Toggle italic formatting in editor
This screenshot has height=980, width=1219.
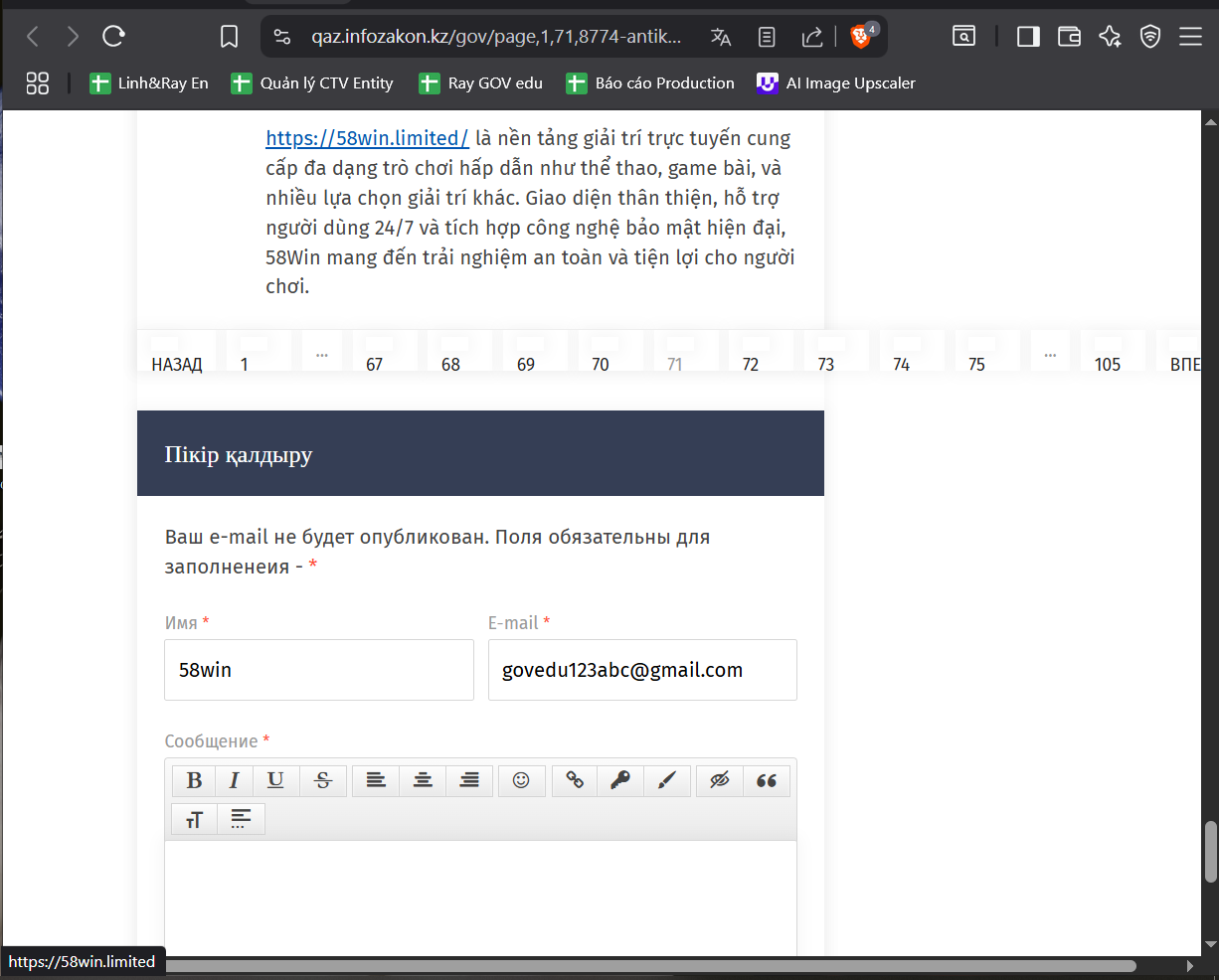pyautogui.click(x=234, y=780)
